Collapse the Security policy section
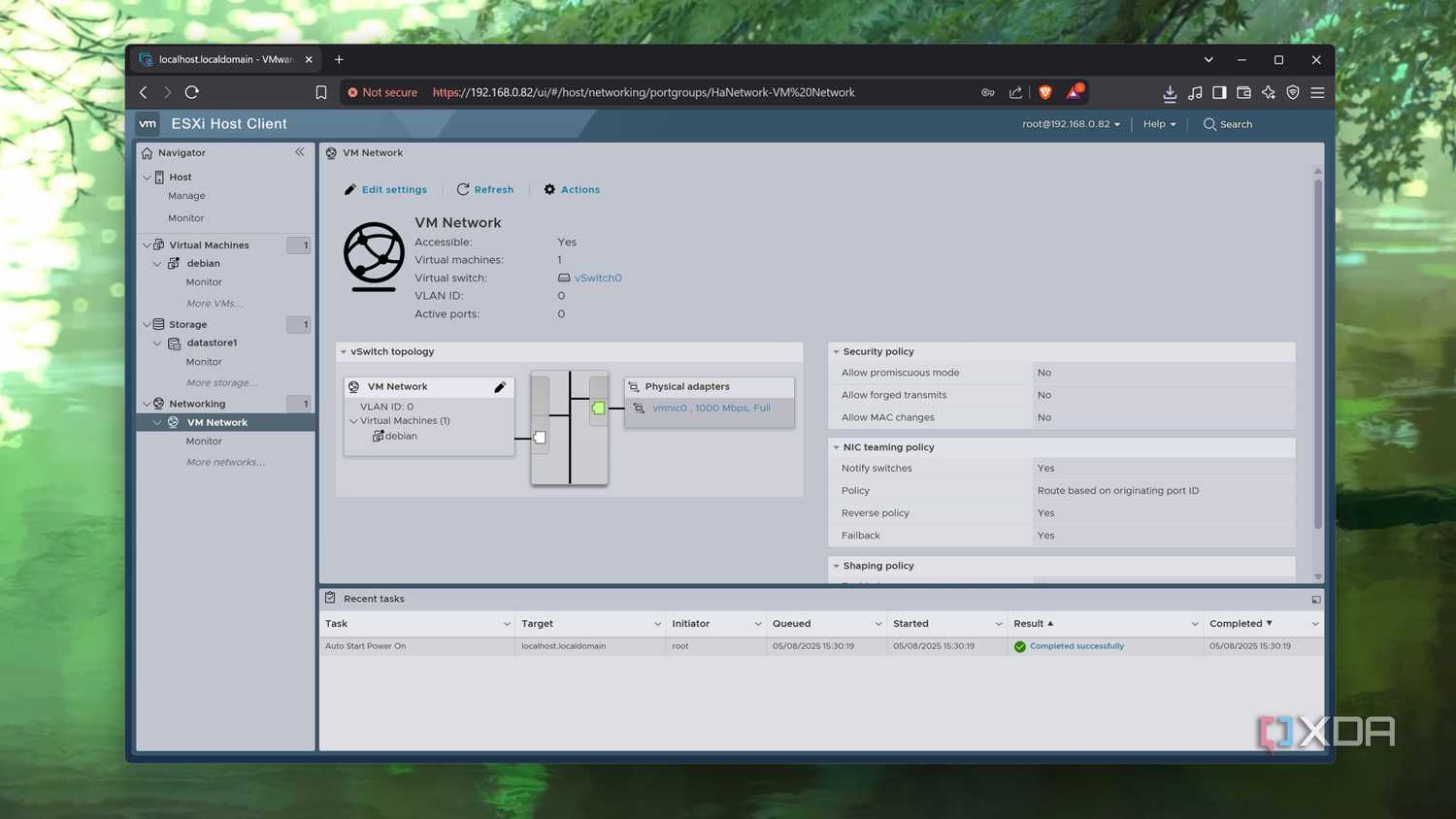Viewport: 1456px width, 819px height. click(x=836, y=352)
